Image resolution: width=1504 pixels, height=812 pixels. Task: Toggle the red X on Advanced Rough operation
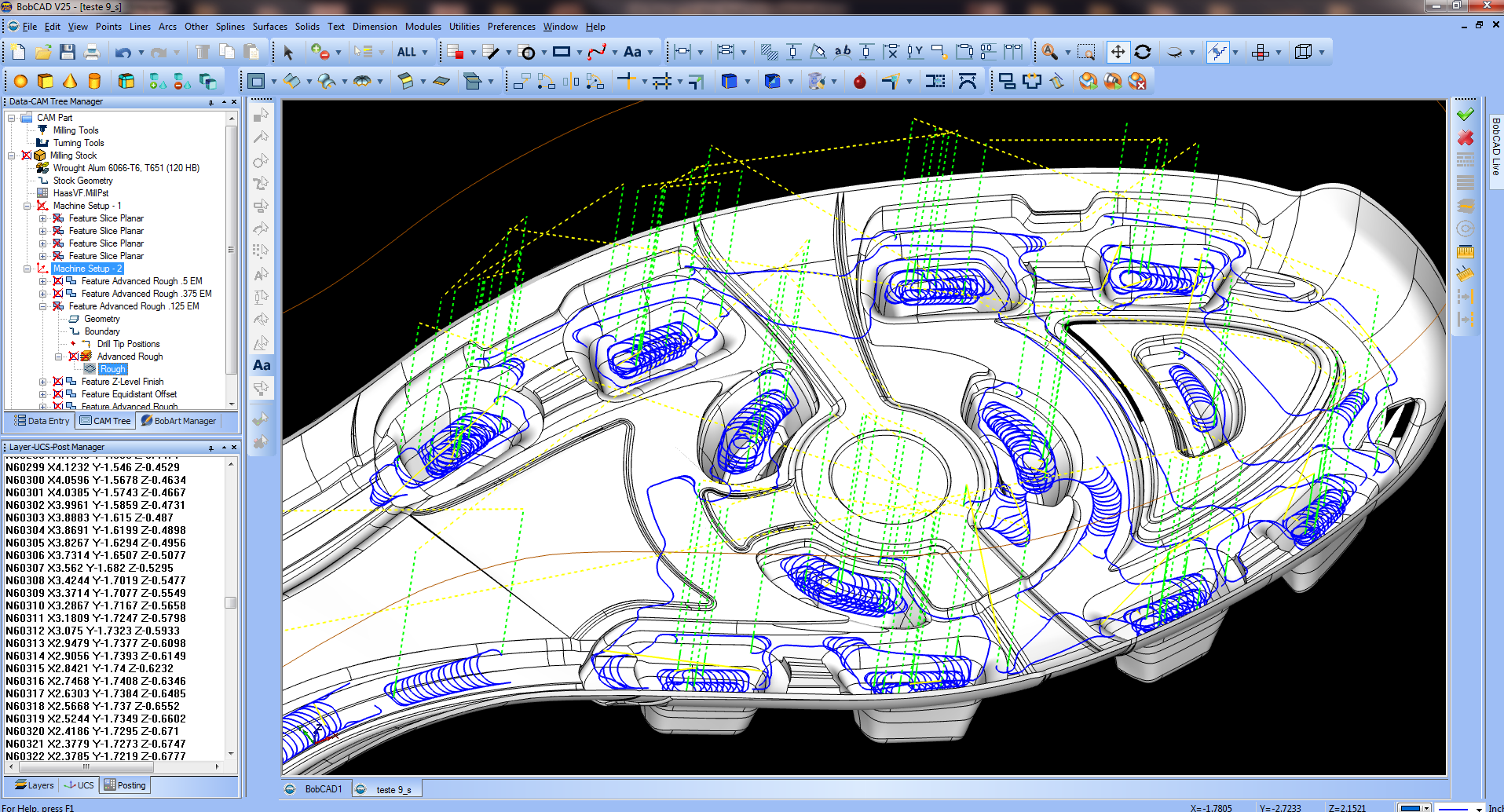[73, 357]
